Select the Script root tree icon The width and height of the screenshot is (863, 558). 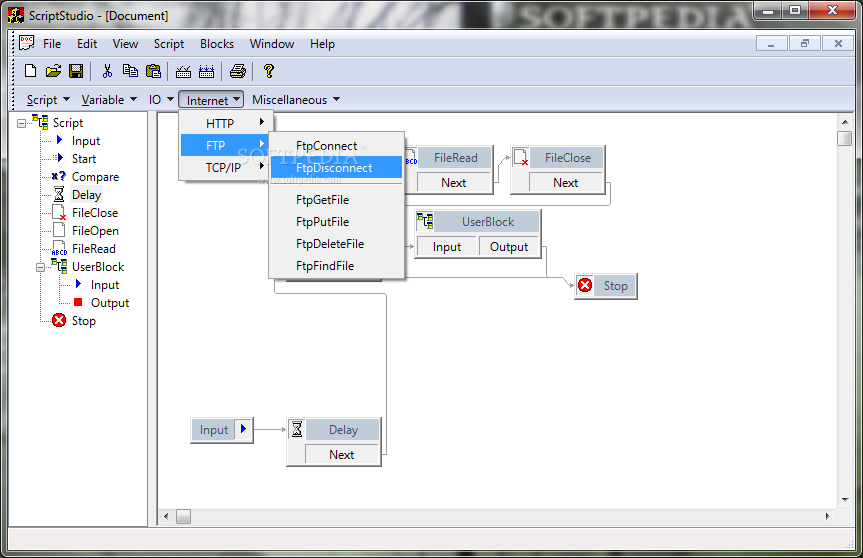(x=40, y=122)
